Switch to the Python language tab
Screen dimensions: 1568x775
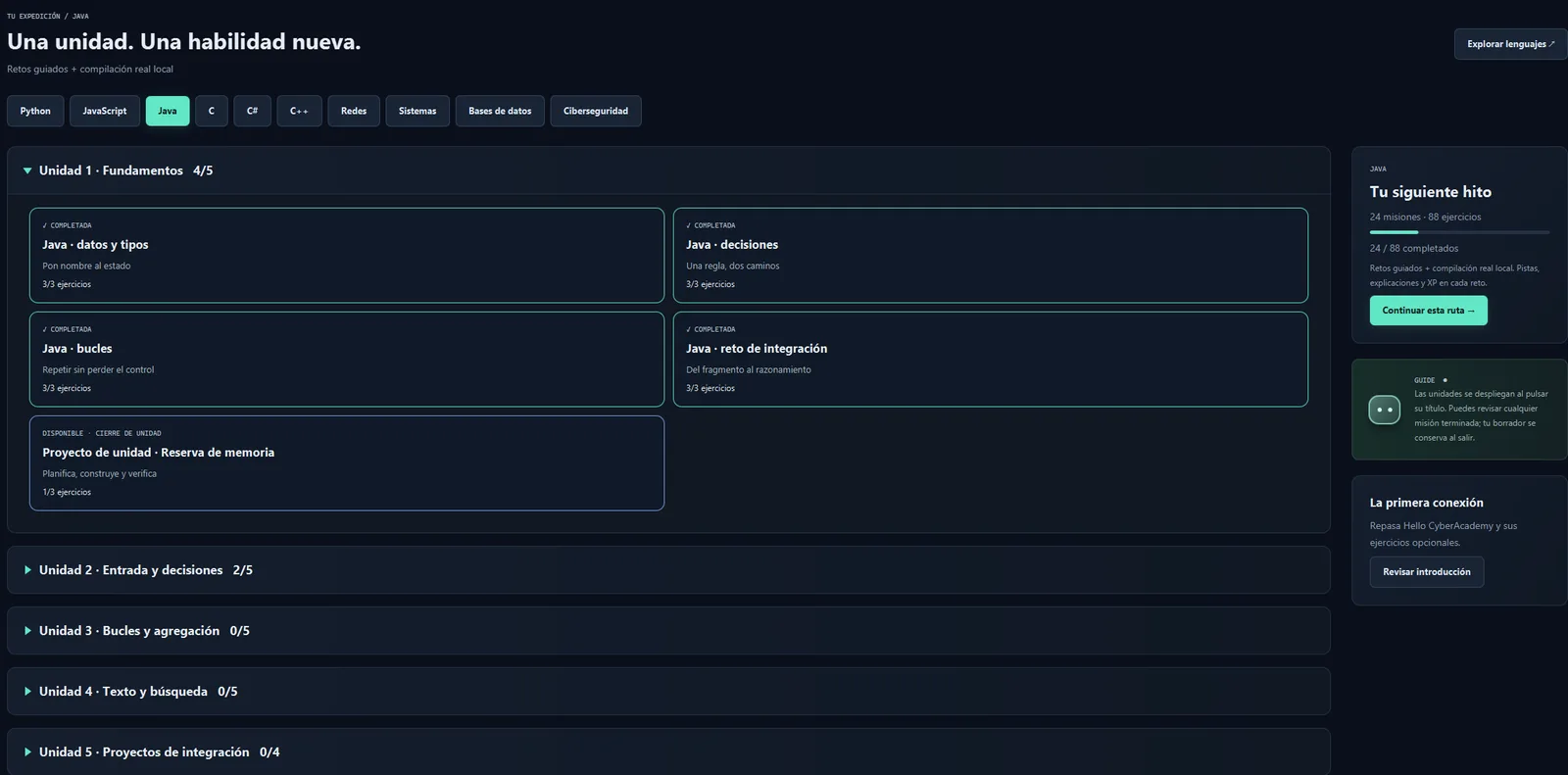click(x=35, y=111)
